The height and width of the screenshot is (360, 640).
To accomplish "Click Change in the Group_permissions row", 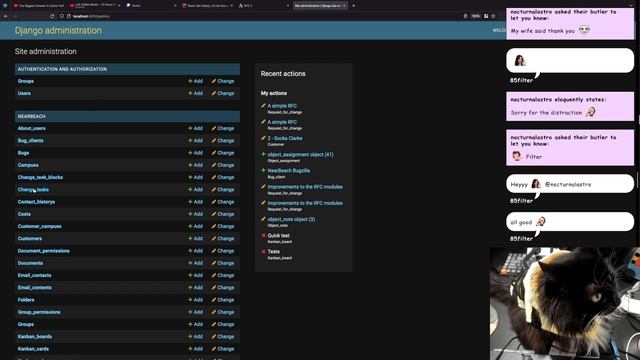I will pyautogui.click(x=223, y=312).
